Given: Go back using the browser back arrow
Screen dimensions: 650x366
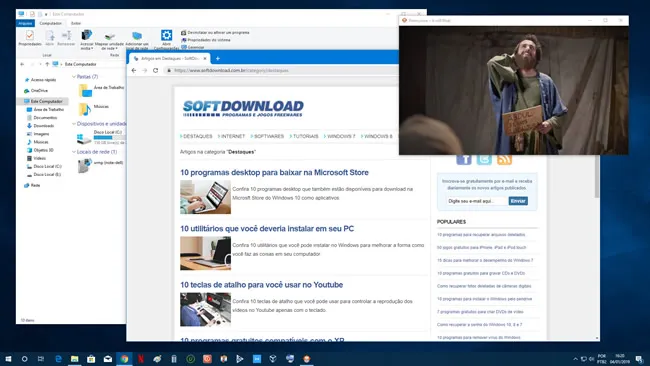Looking at the screenshot, I should pyautogui.click(x=134, y=70).
